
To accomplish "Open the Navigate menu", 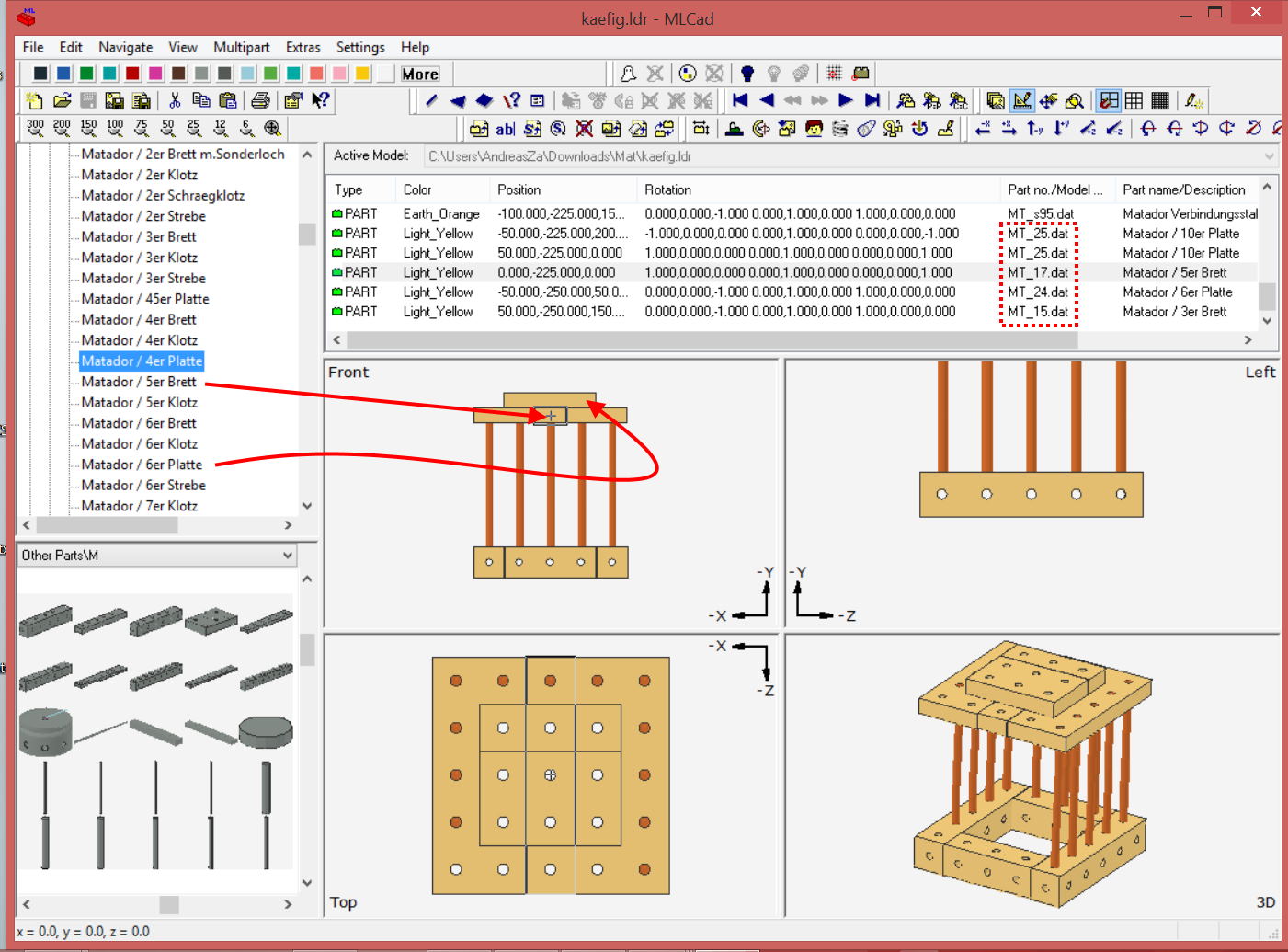I will point(126,47).
